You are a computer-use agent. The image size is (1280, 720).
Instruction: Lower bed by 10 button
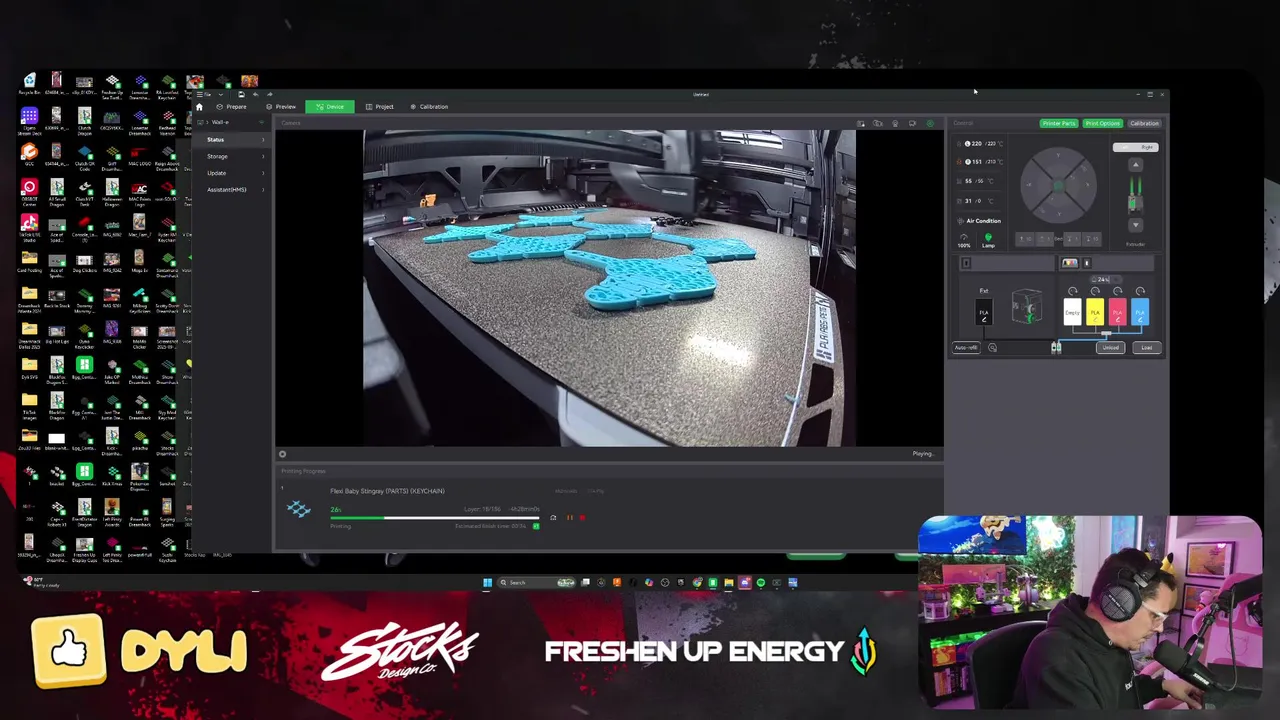pyautogui.click(x=1092, y=239)
